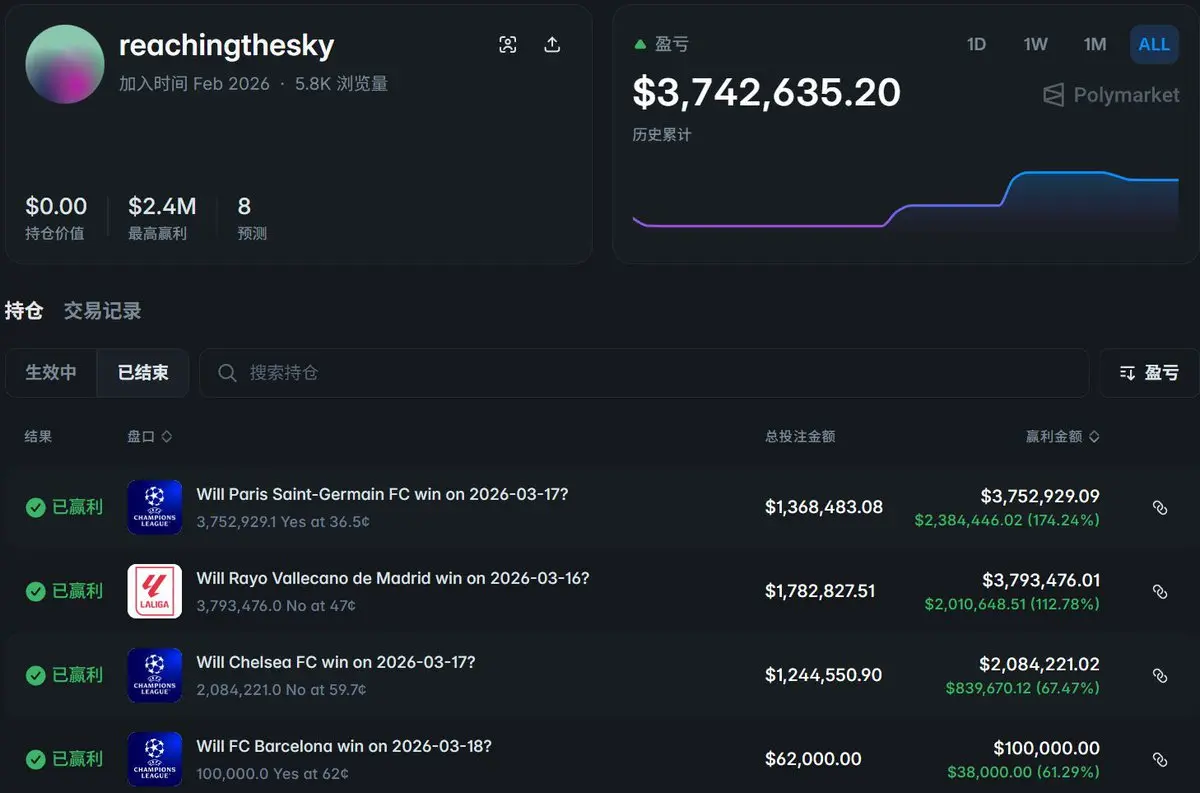The width and height of the screenshot is (1200, 793).
Task: Switch to the 交易记录 tab
Action: [103, 310]
